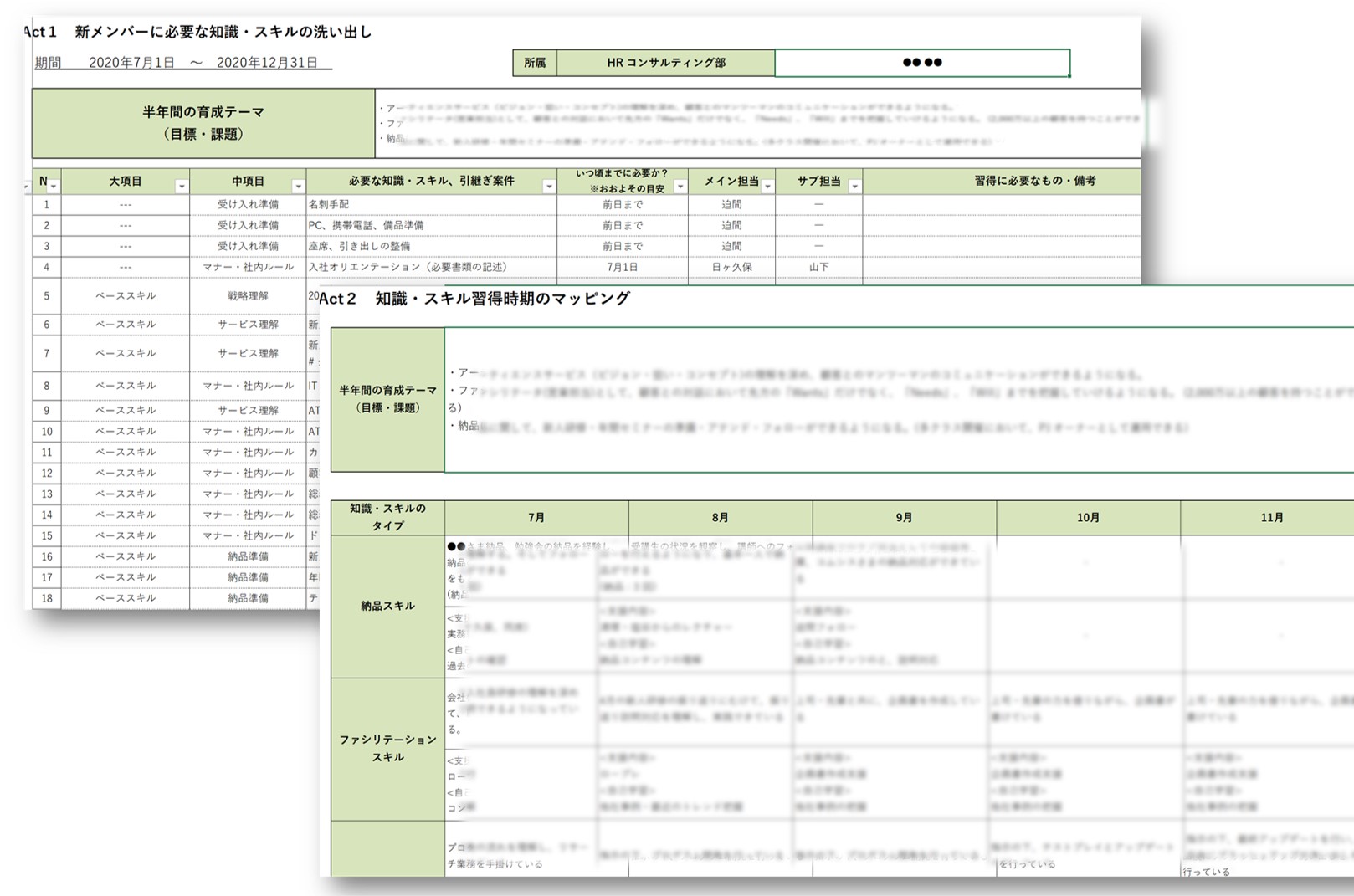This screenshot has height=896, width=1354.
Task: Open the メイン担当 column filter dropdown
Action: tap(767, 187)
